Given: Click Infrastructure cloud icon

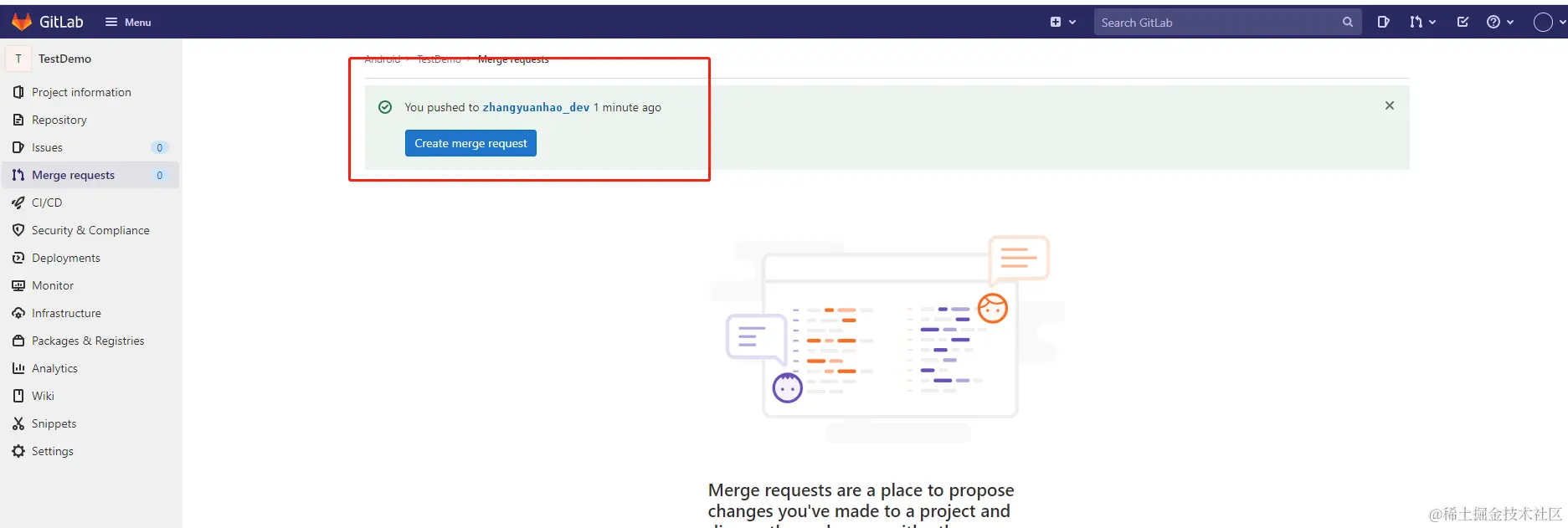Looking at the screenshot, I should coord(18,313).
